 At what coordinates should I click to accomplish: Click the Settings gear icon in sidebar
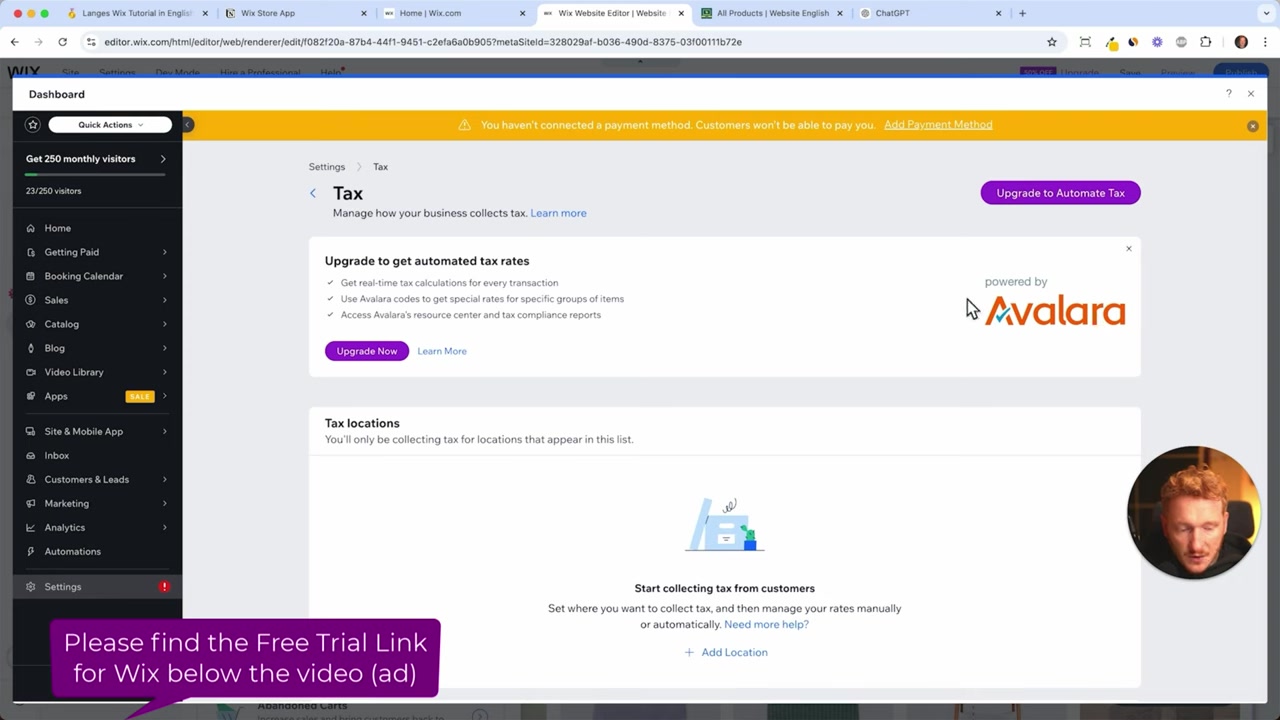(x=30, y=587)
